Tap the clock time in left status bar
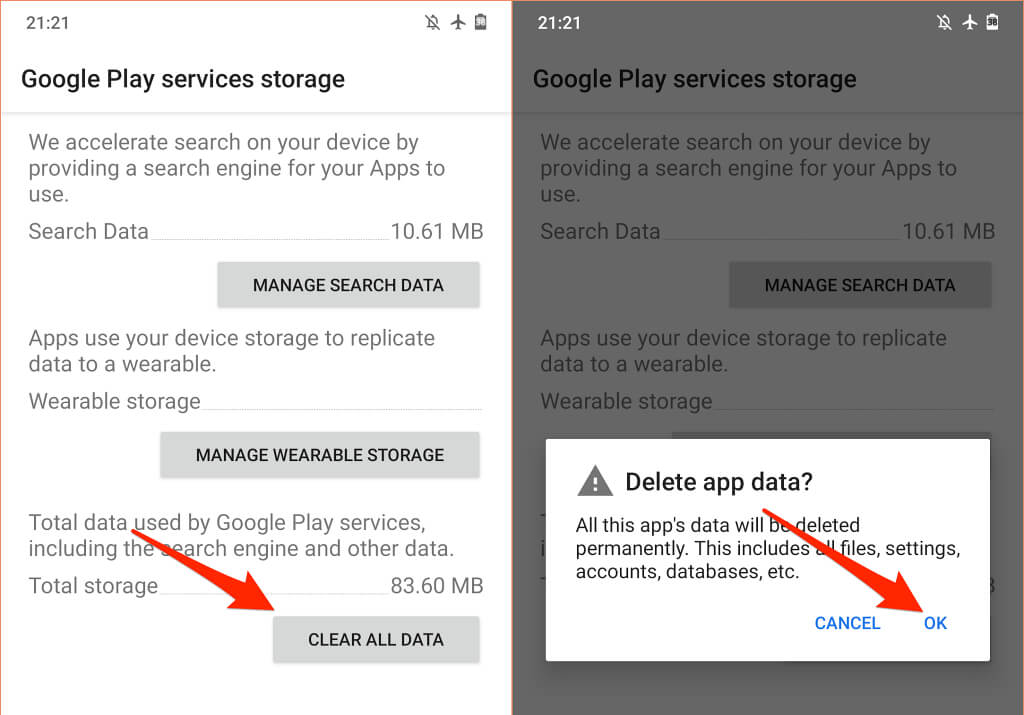The height and width of the screenshot is (715, 1024). [48, 23]
